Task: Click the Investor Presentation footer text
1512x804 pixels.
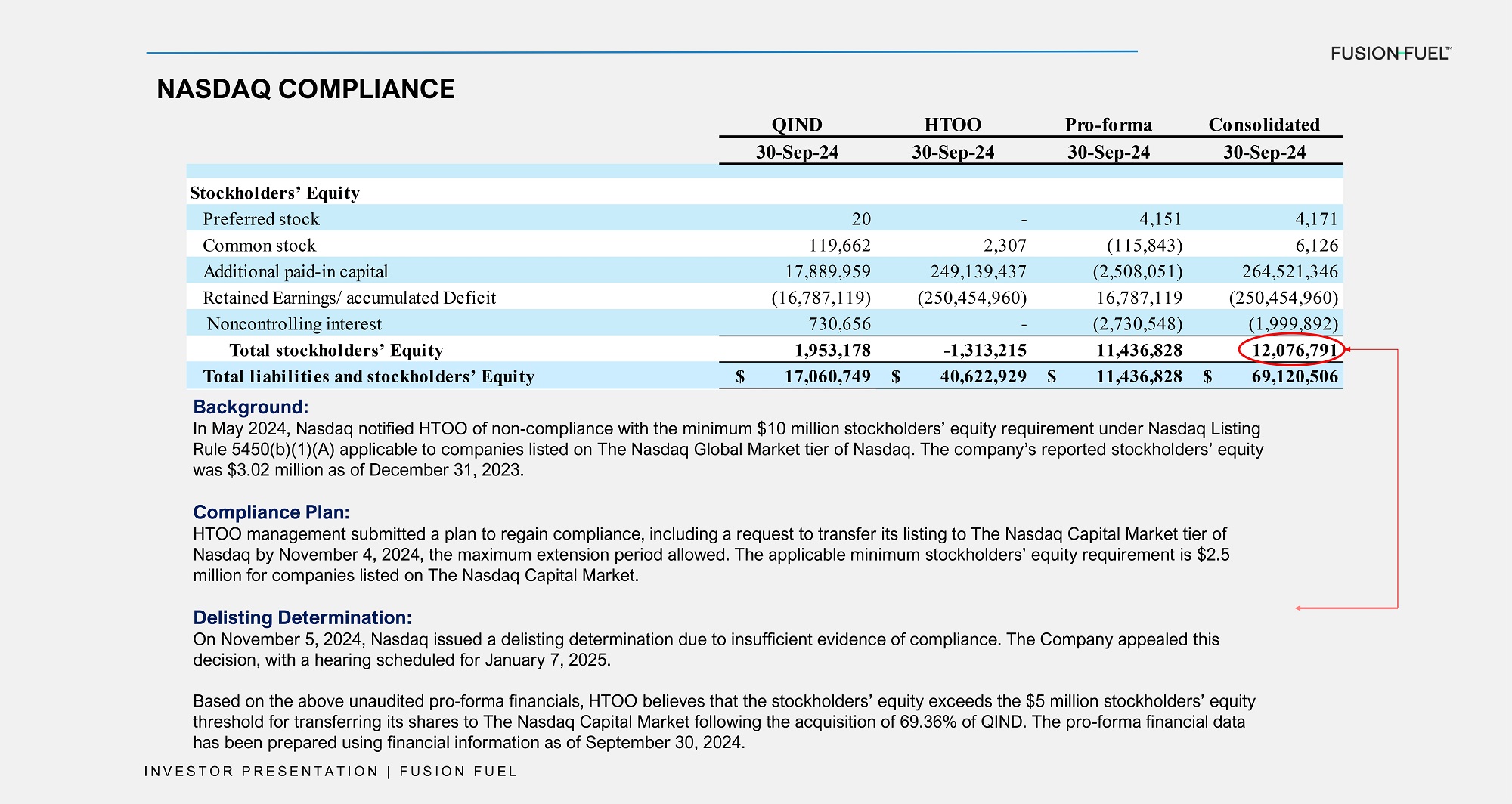Action: point(330,771)
